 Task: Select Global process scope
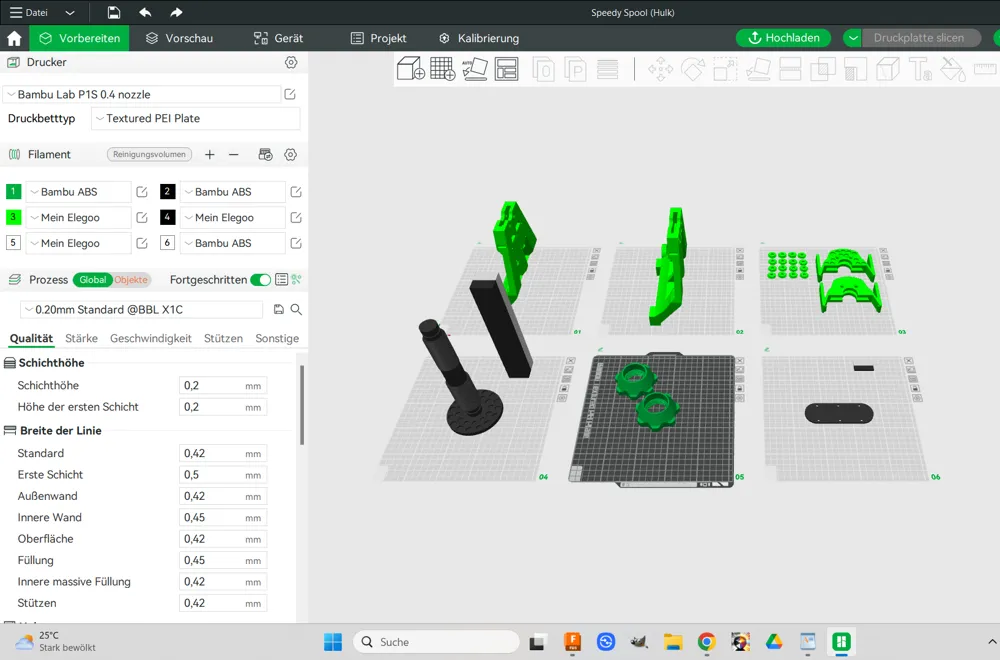92,280
